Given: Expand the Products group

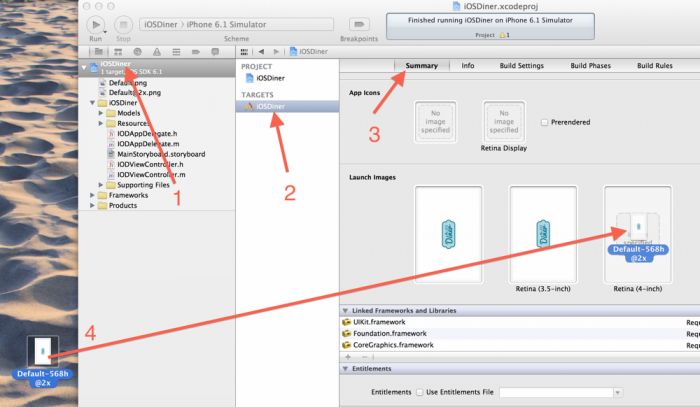Looking at the screenshot, I should (92, 205).
